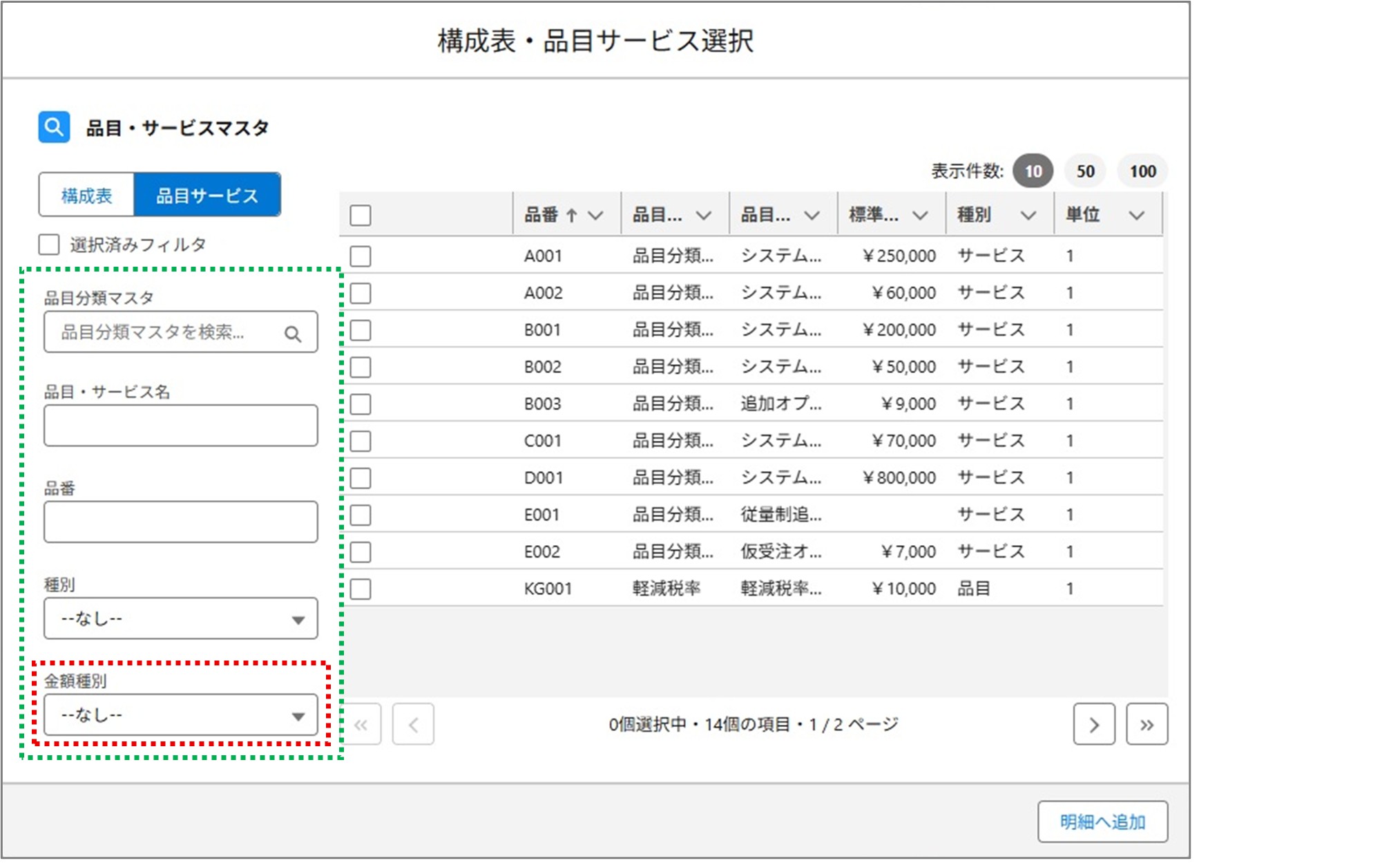Check the row checkbox for item A001
1400x863 pixels.
[361, 255]
